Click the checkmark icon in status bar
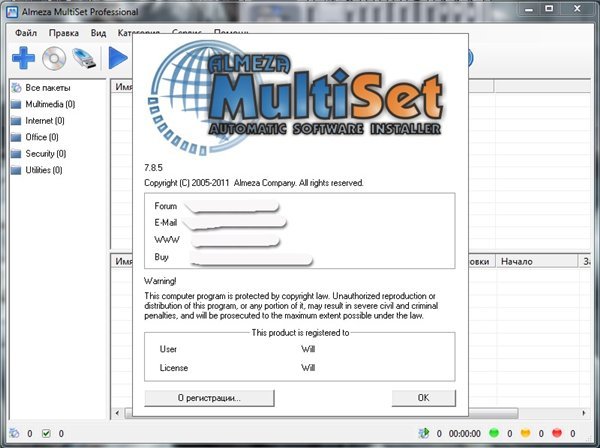The width and height of the screenshot is (600, 448). pyautogui.click(x=46, y=433)
